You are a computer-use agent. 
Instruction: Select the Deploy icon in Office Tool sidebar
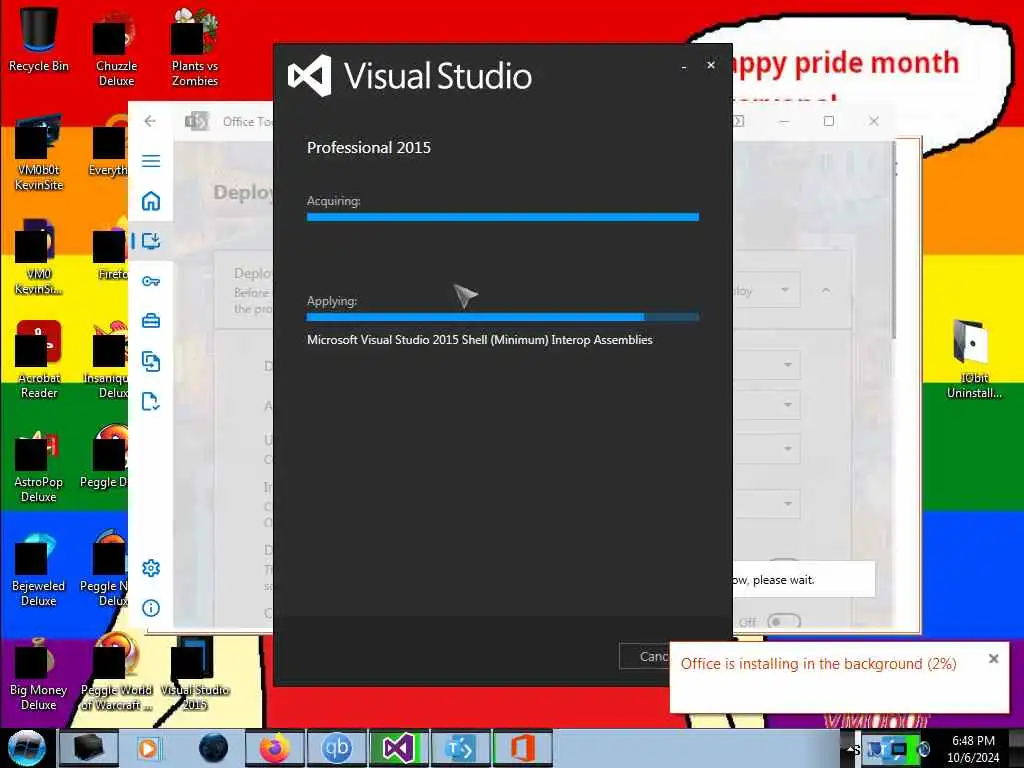tap(151, 241)
